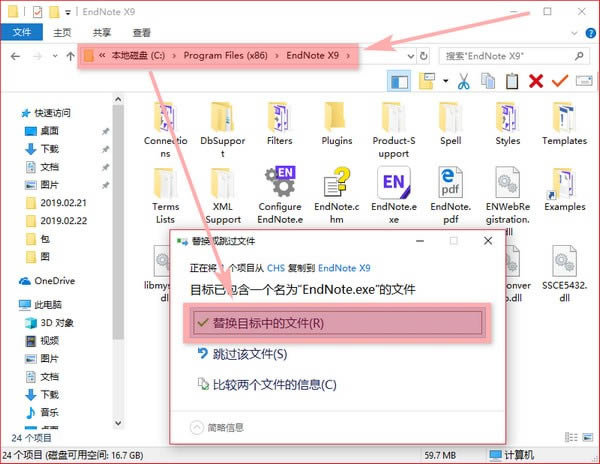The width and height of the screenshot is (600, 464).
Task: Click 本地磁盘 (C:) in address path
Action: click(138, 55)
